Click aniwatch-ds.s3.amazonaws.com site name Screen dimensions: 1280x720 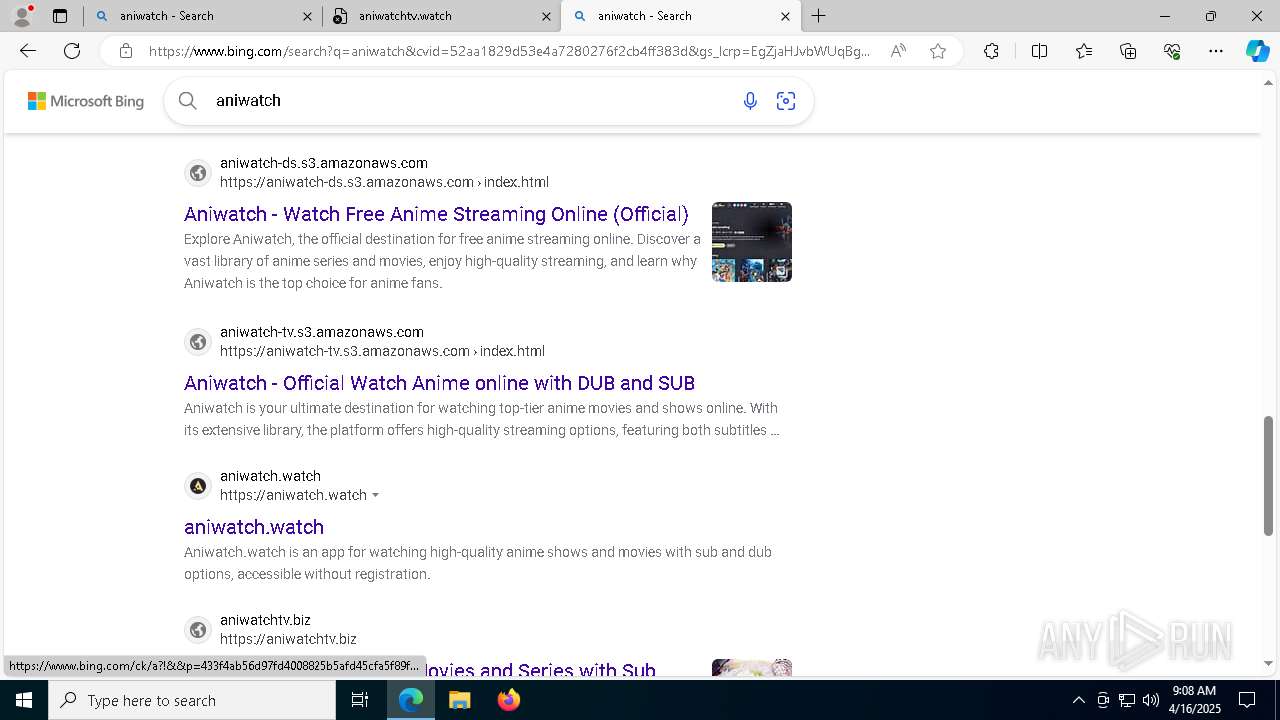coord(324,163)
